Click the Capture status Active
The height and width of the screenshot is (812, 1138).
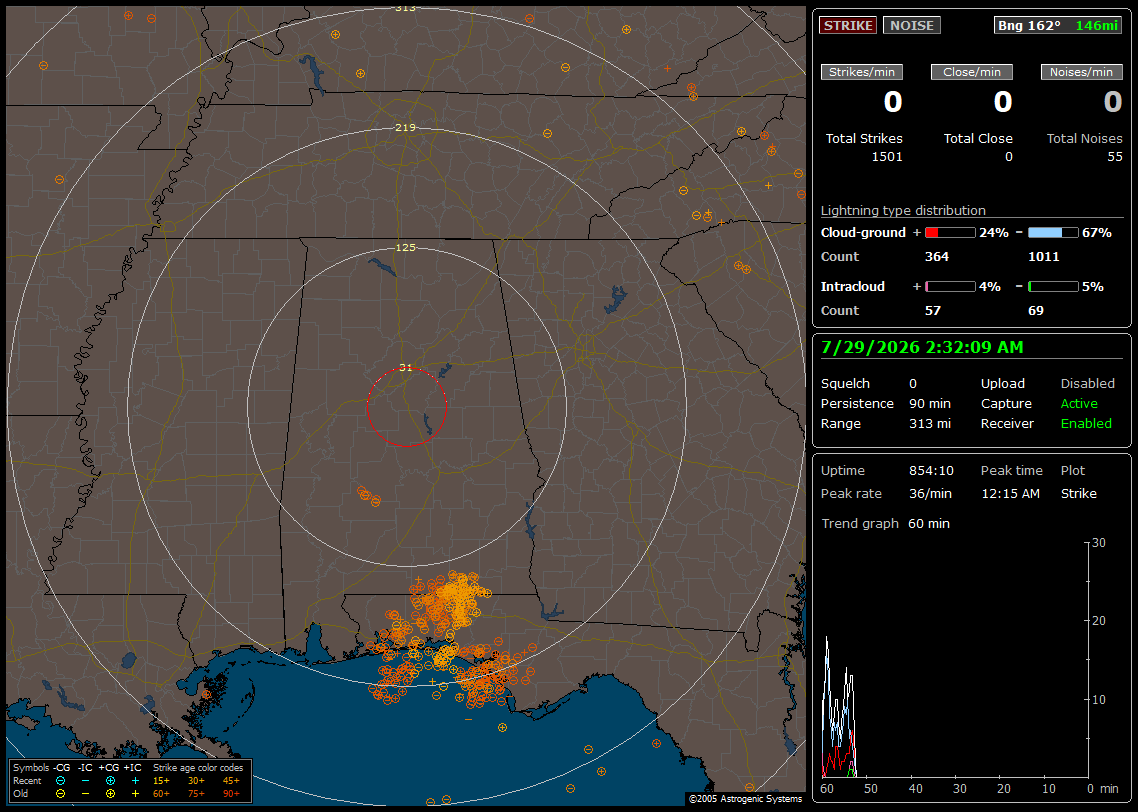[x=1078, y=403]
